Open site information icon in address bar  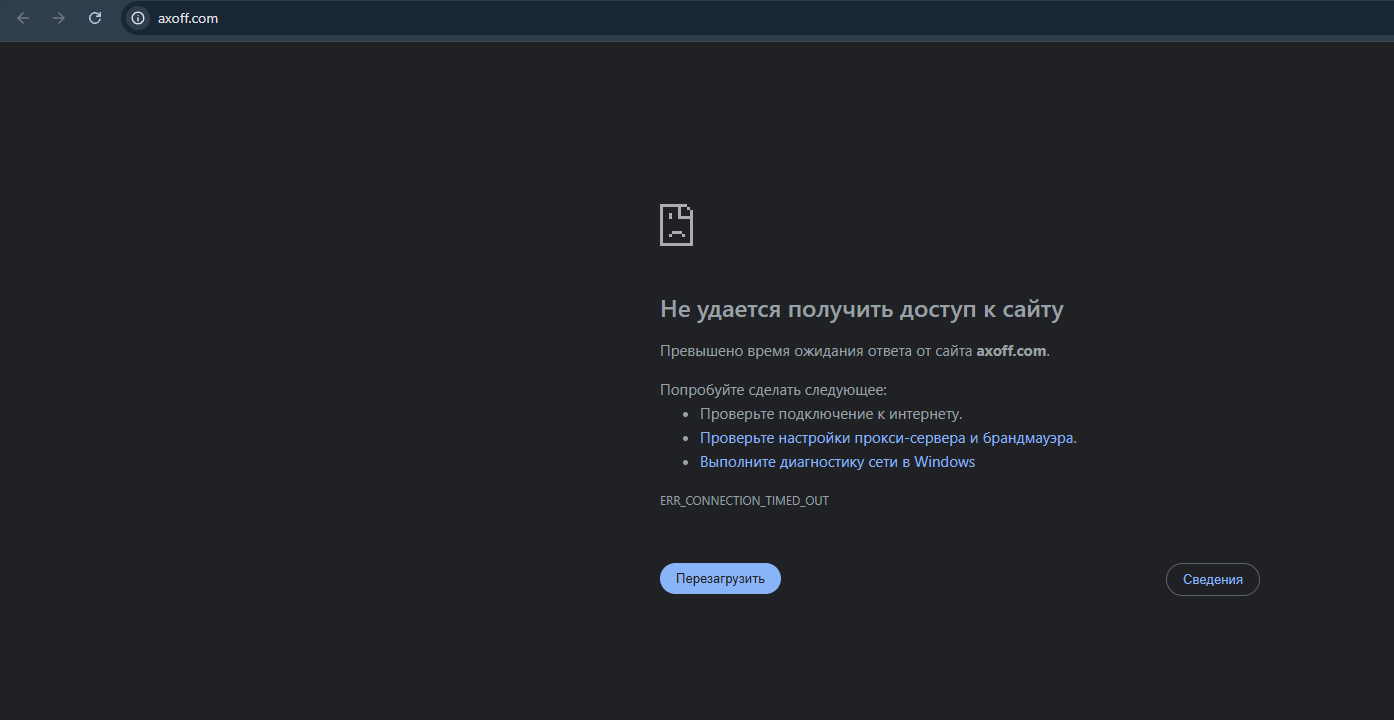tap(138, 18)
